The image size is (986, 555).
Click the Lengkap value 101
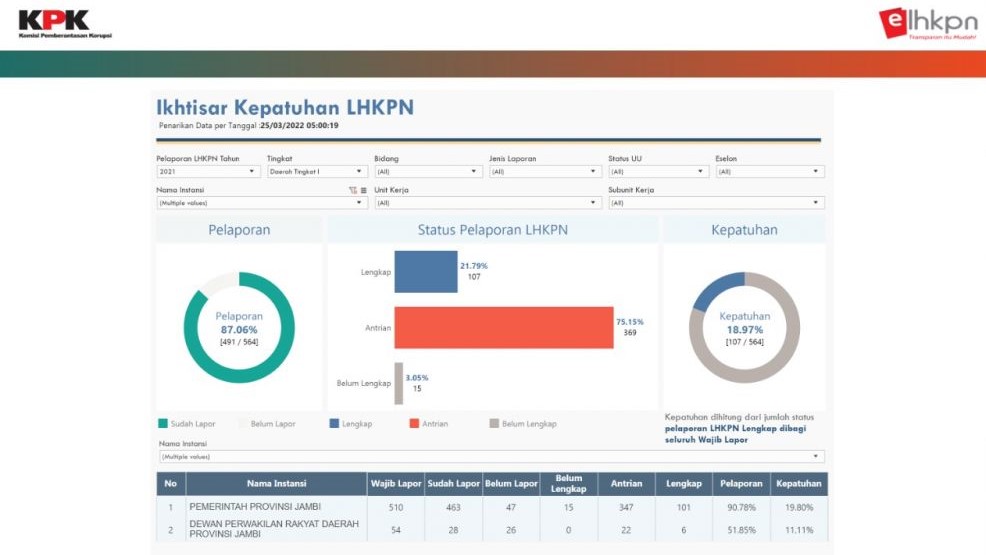(x=684, y=507)
